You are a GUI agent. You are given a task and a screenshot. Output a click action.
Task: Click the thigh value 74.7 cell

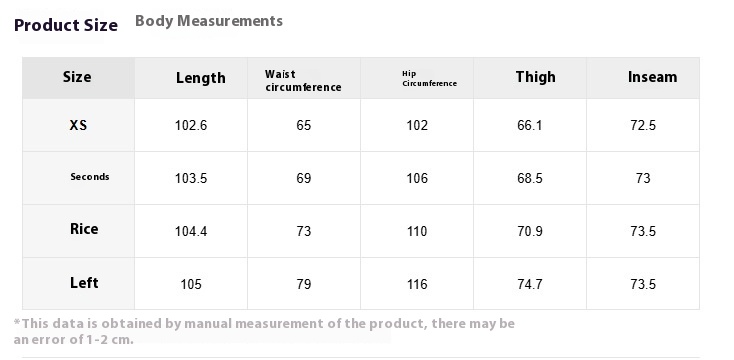[530, 284]
